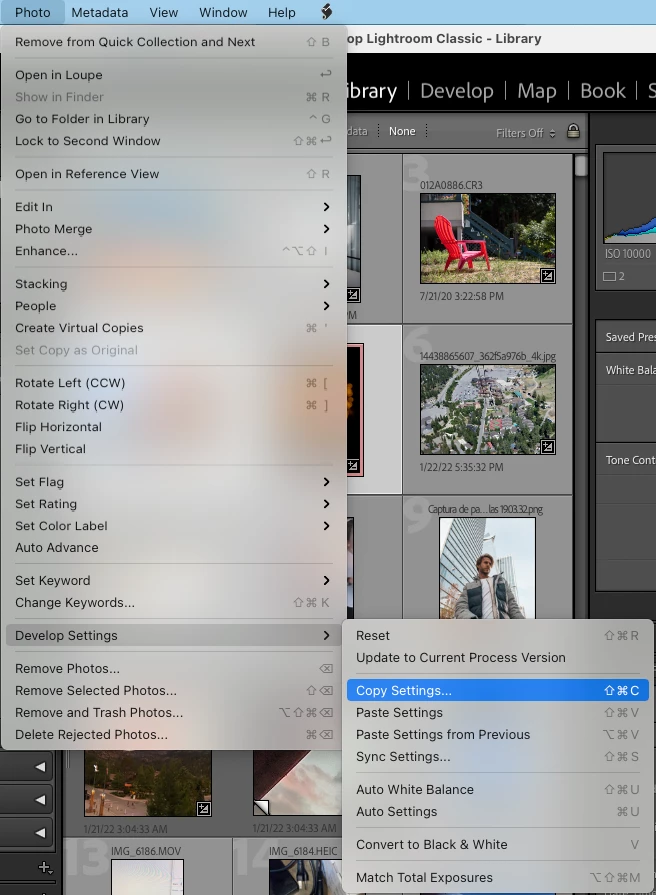Screen dimensions: 656x895
Task: Select Remove Photos...
Action: pos(172,668)
